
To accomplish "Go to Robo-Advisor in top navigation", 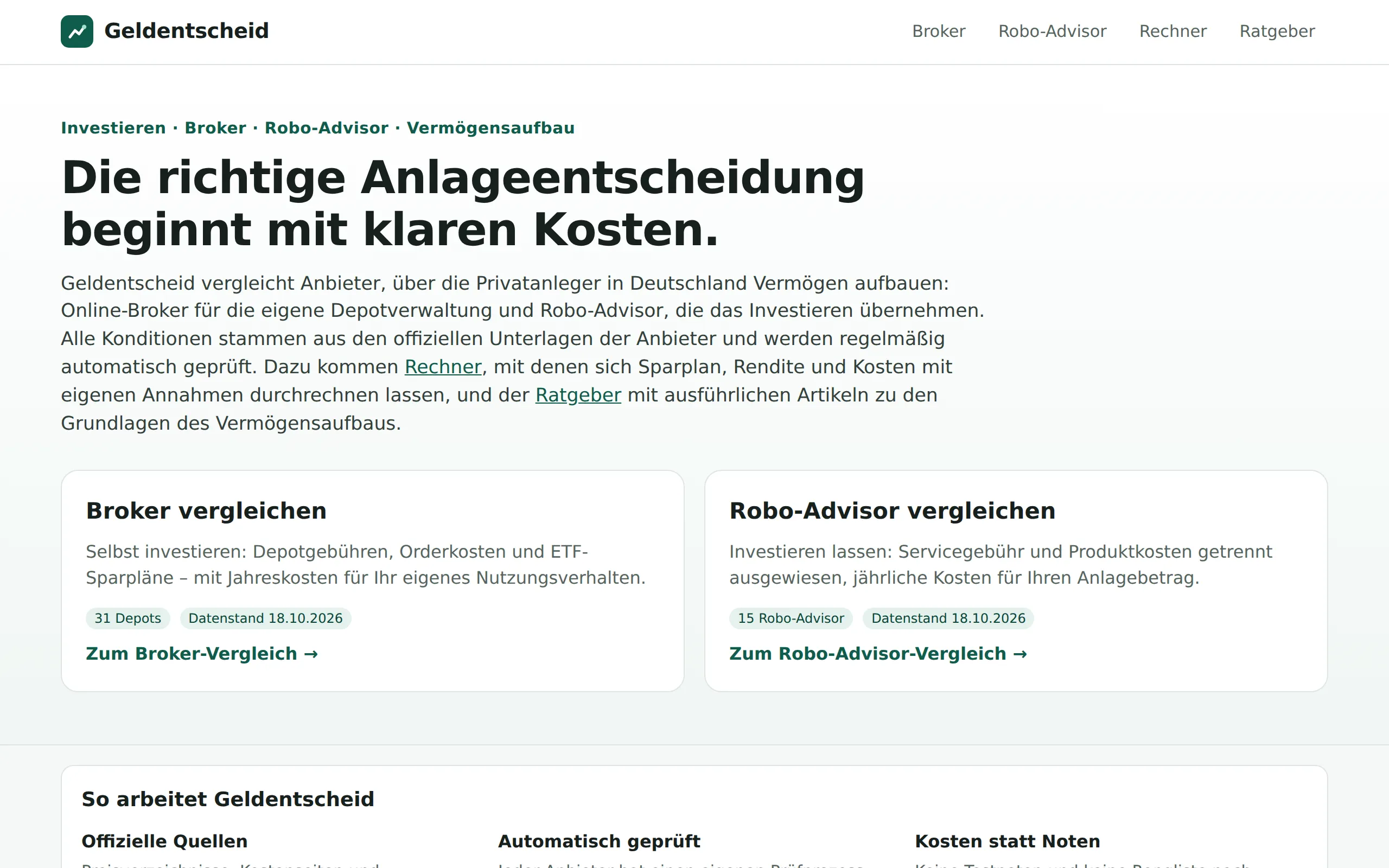I will pos(1052,31).
